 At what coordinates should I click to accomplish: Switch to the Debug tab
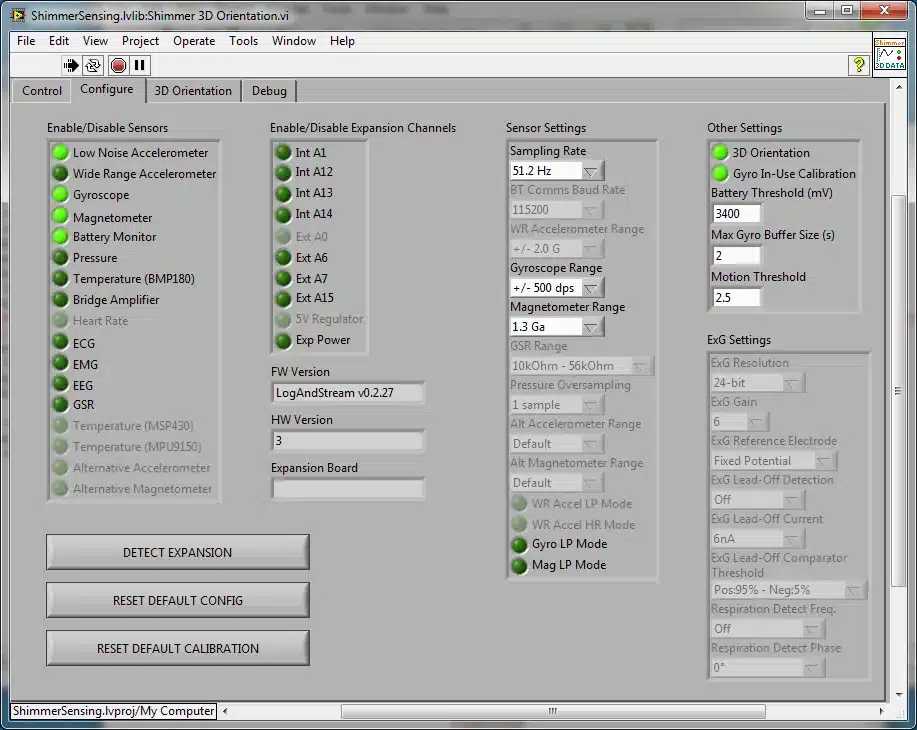(269, 91)
